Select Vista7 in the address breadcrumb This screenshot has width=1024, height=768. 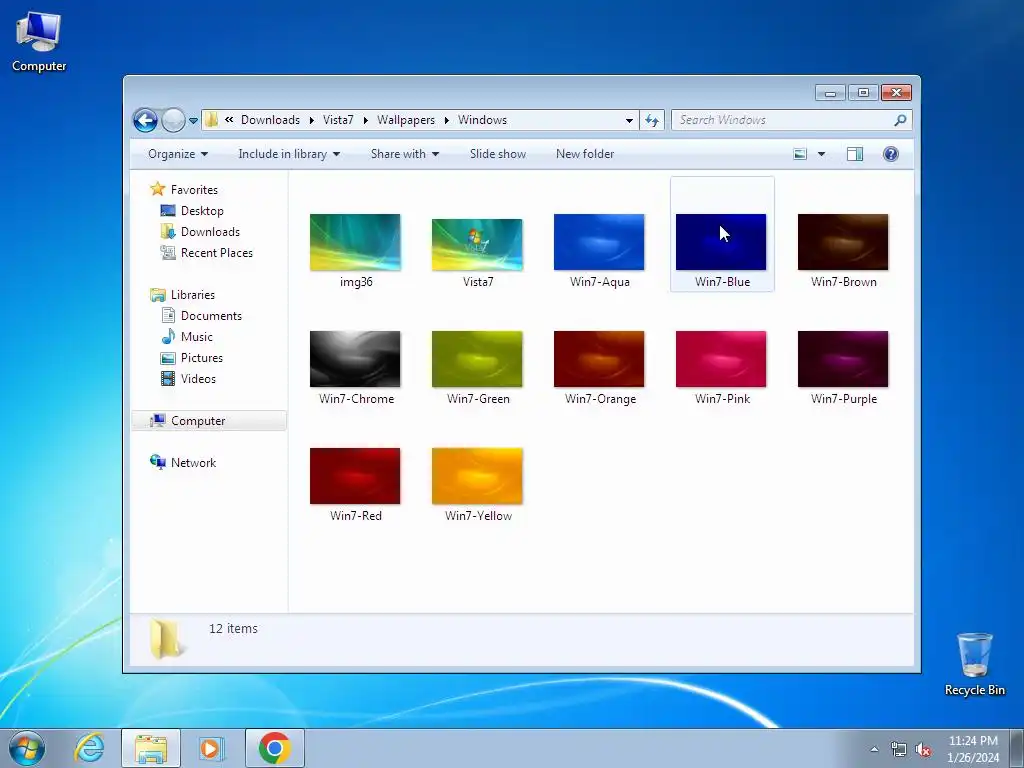pos(338,120)
